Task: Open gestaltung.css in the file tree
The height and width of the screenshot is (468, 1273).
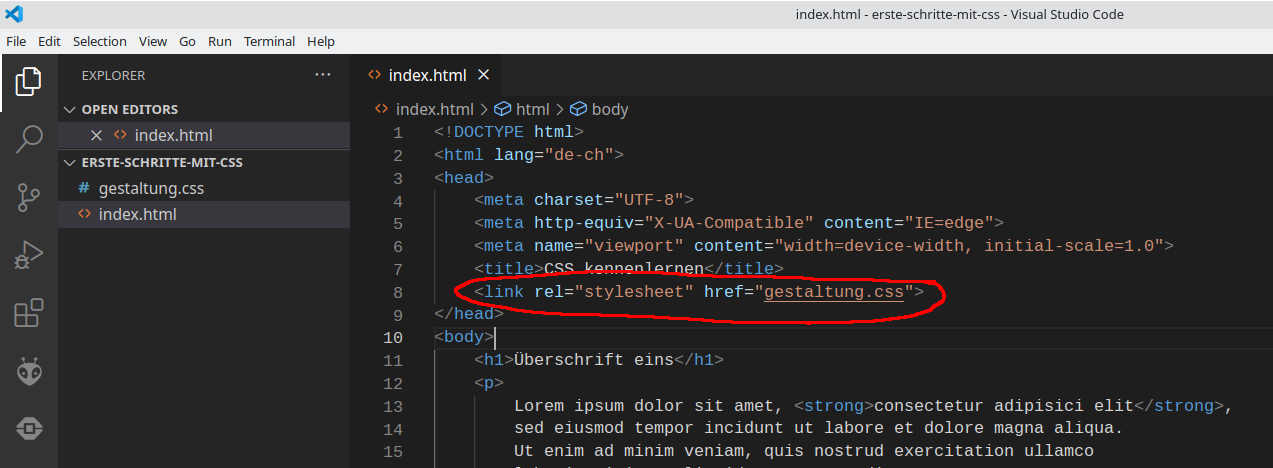Action: pos(151,188)
